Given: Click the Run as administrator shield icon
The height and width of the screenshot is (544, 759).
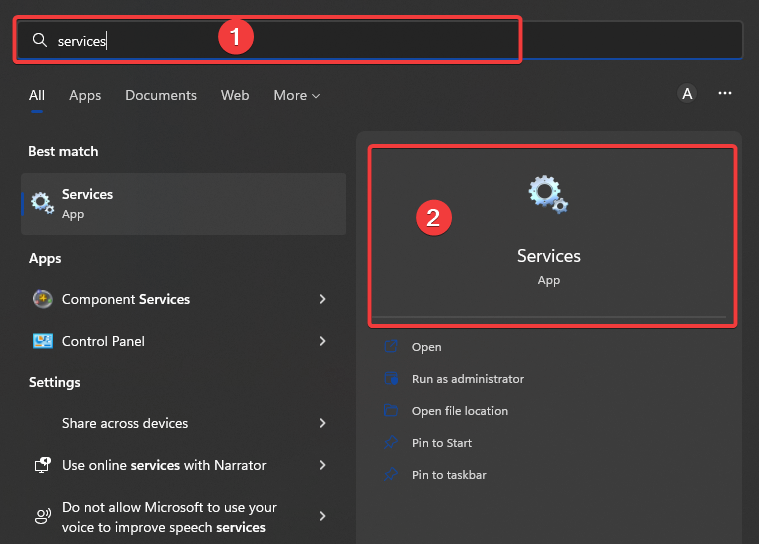Looking at the screenshot, I should (391, 378).
